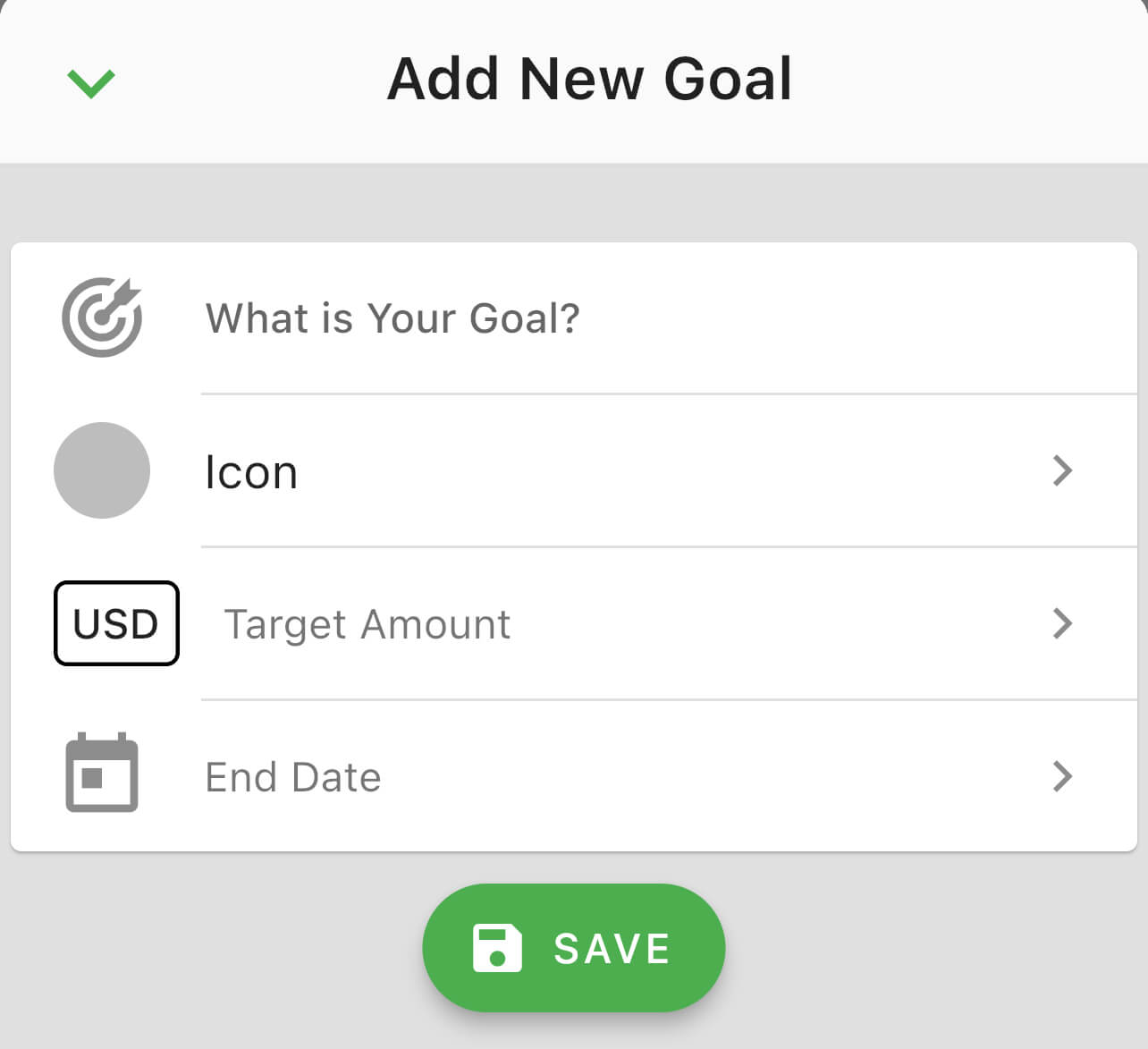Click the calendar icon next to End Date

point(102,774)
